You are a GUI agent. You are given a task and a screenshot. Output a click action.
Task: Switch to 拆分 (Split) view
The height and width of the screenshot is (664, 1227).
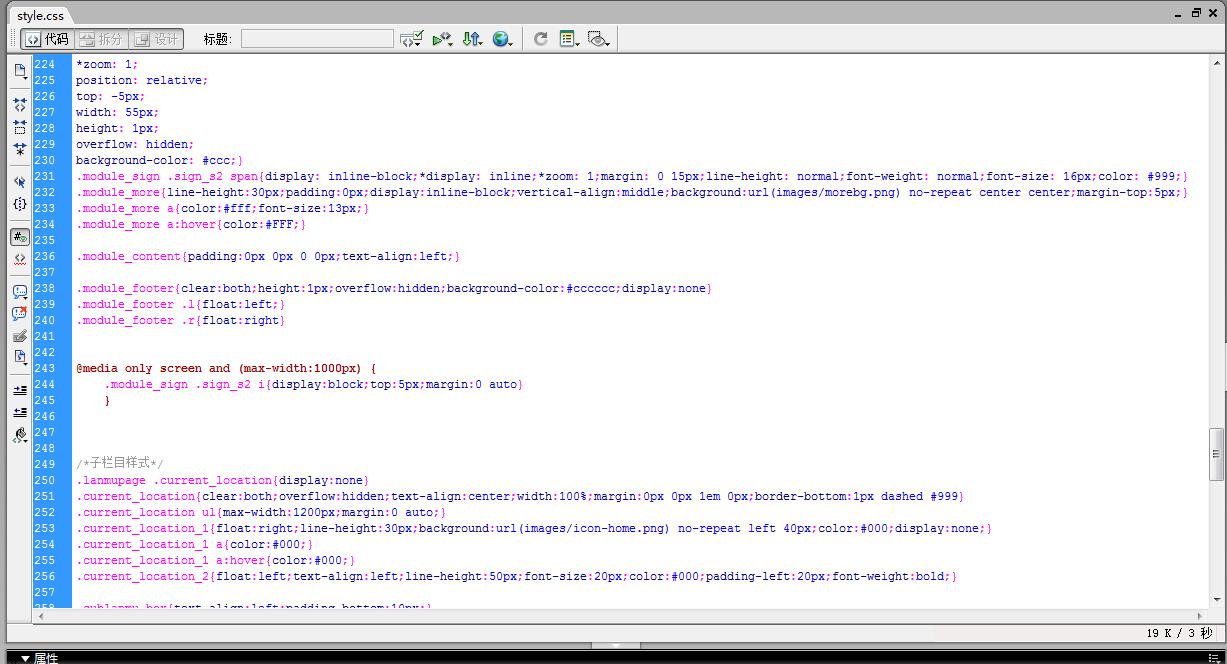click(100, 39)
